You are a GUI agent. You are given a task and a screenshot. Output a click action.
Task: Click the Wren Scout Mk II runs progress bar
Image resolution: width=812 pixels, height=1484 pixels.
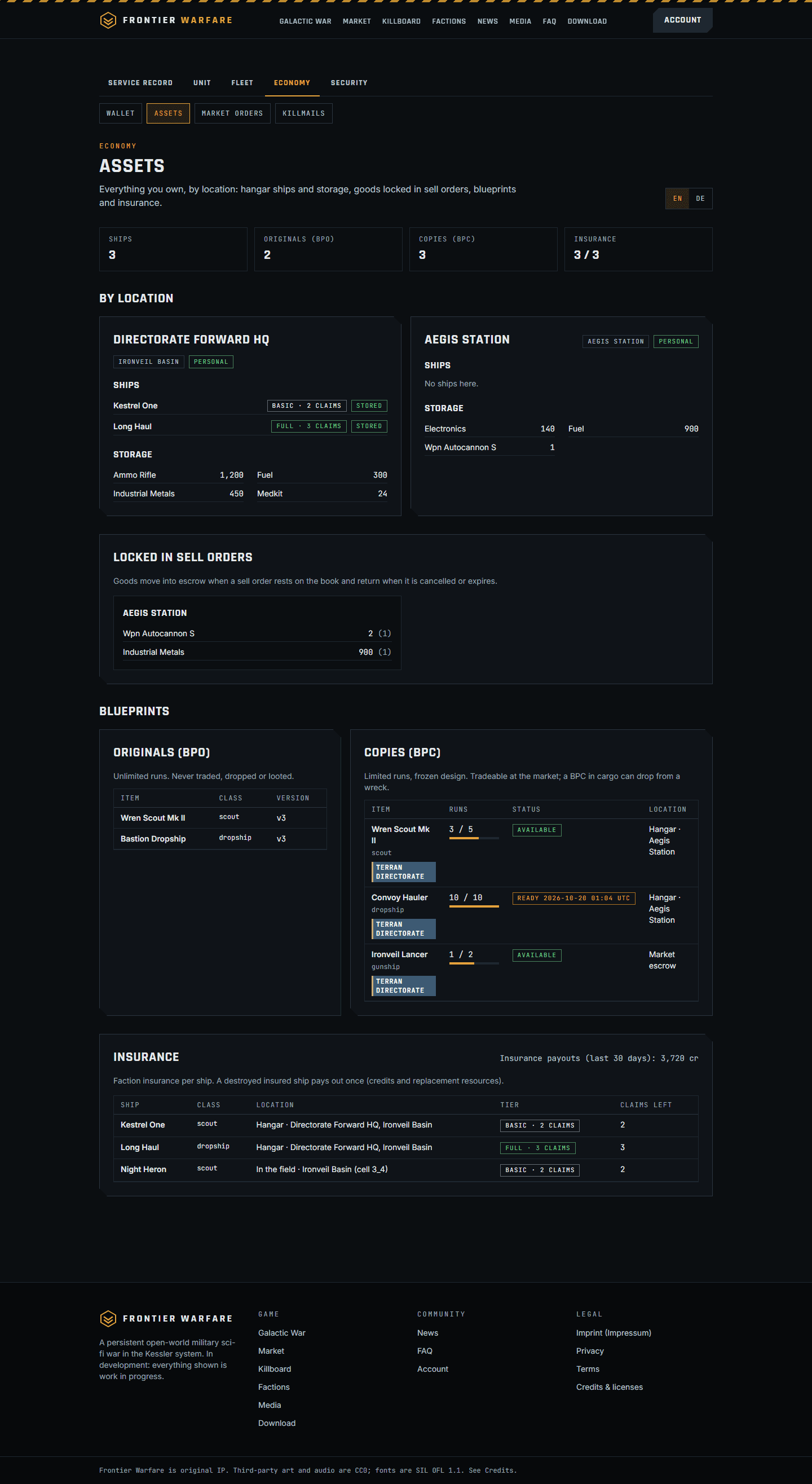click(x=474, y=838)
